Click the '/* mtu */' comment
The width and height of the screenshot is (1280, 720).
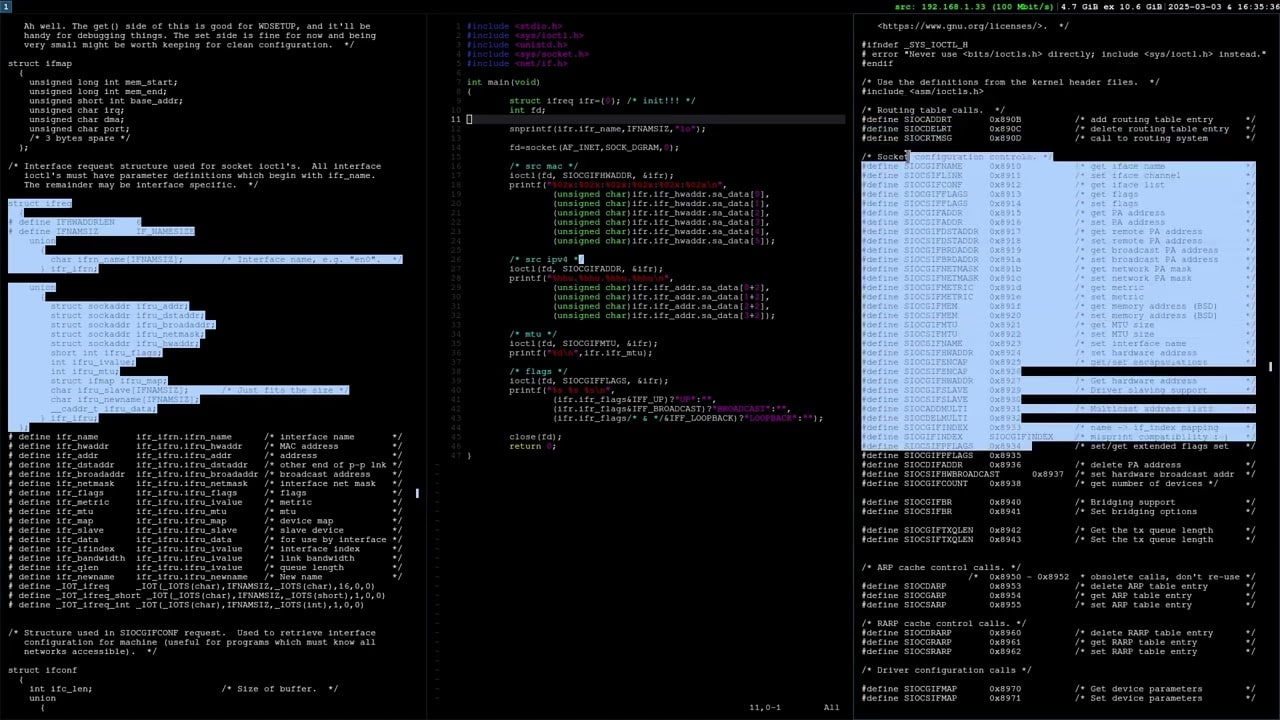(535, 334)
